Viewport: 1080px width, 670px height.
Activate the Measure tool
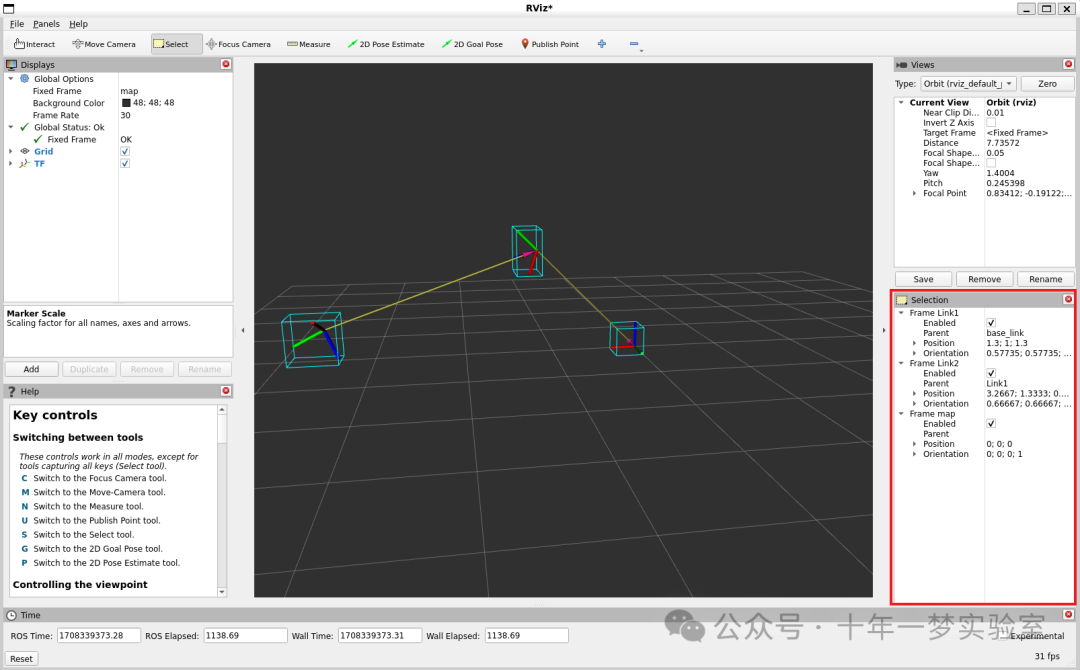point(309,44)
